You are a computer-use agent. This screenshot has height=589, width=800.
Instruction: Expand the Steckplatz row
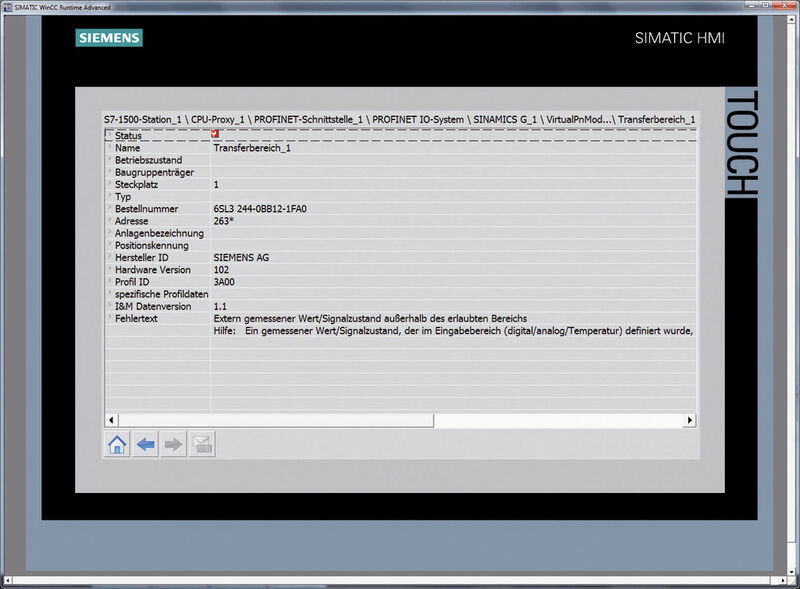coord(109,183)
